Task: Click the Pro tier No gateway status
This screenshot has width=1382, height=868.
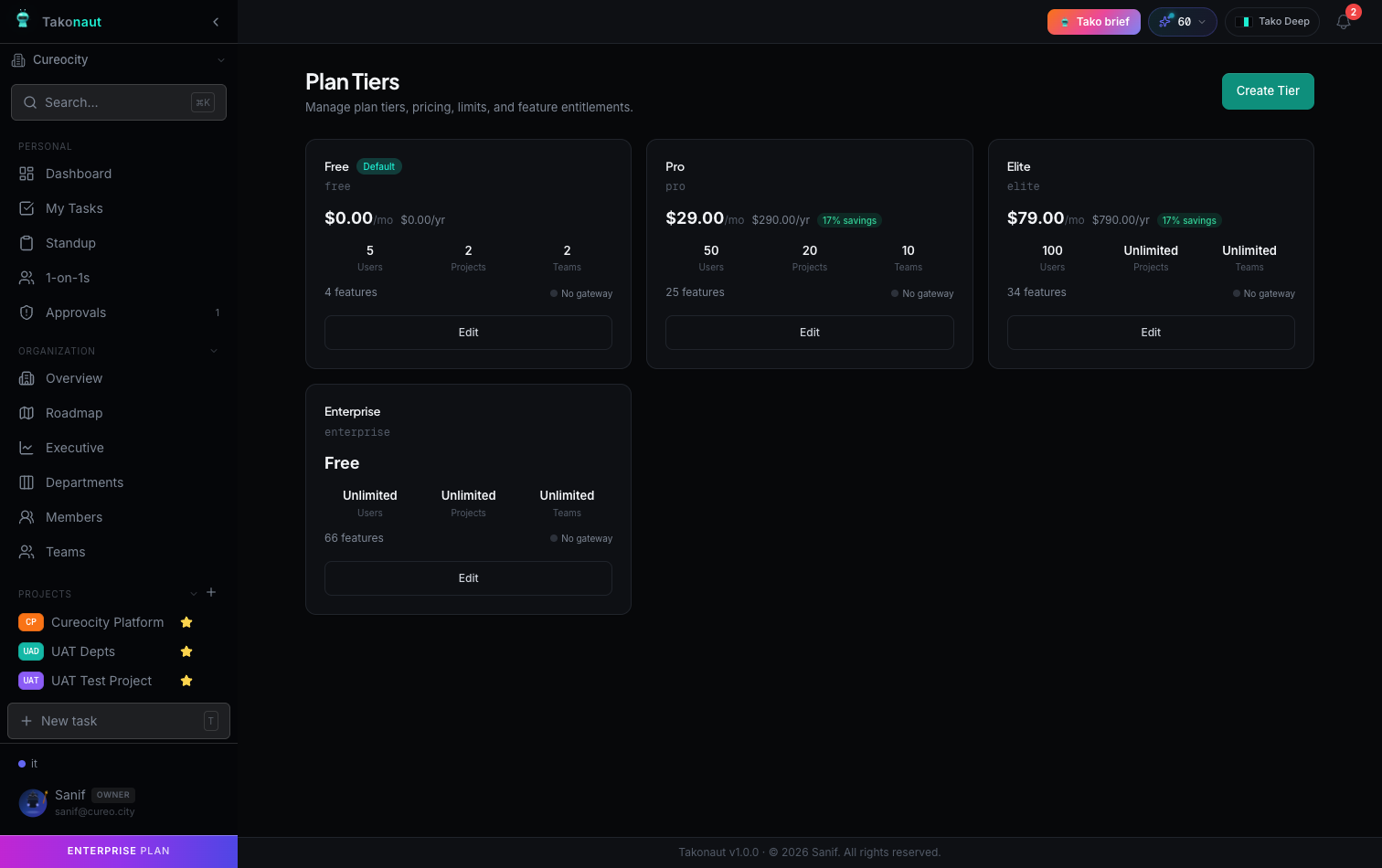Action: [x=922, y=293]
